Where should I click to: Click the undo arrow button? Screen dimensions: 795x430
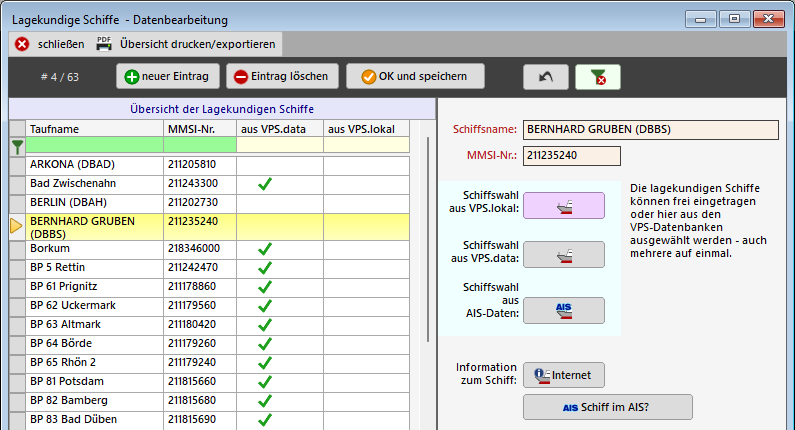[545, 77]
